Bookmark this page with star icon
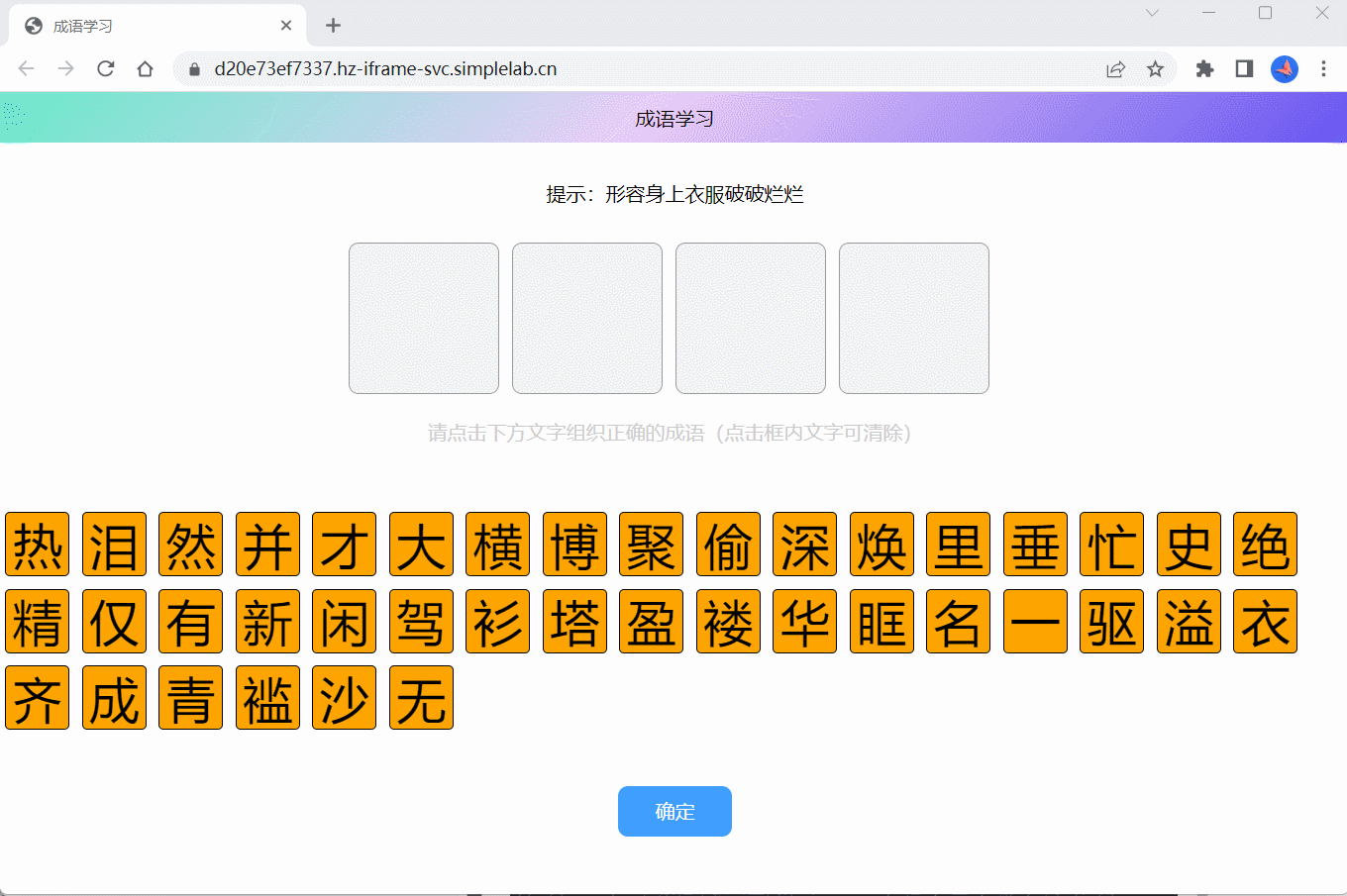The width and height of the screenshot is (1347, 896). (x=1155, y=68)
